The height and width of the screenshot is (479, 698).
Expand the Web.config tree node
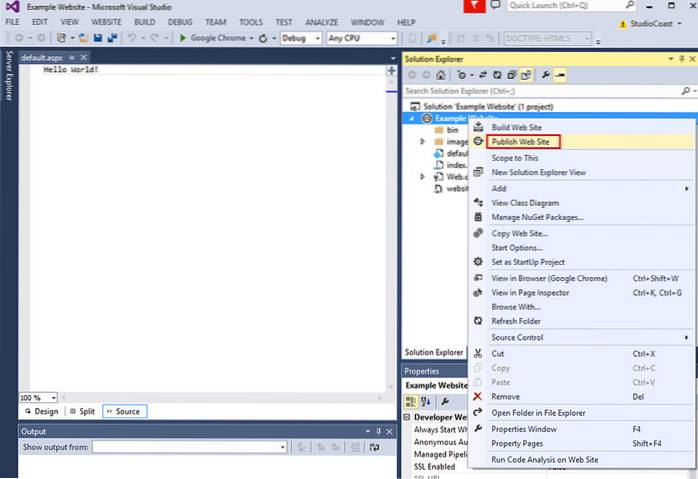[423, 176]
